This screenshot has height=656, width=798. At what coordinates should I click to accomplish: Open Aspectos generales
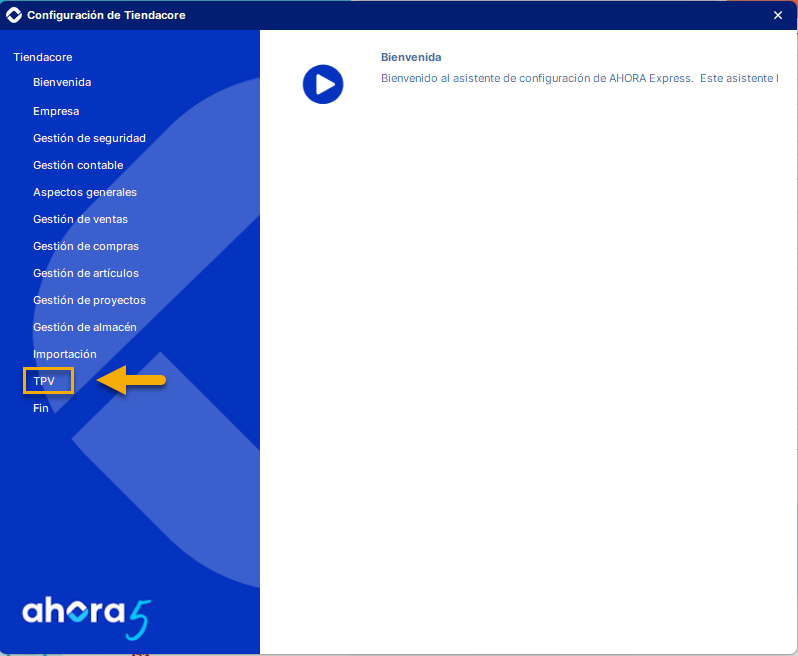85,192
